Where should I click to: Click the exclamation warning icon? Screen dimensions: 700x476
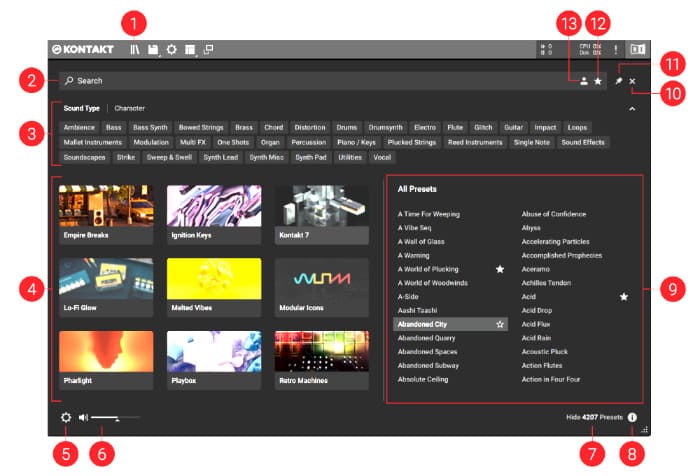click(616, 50)
